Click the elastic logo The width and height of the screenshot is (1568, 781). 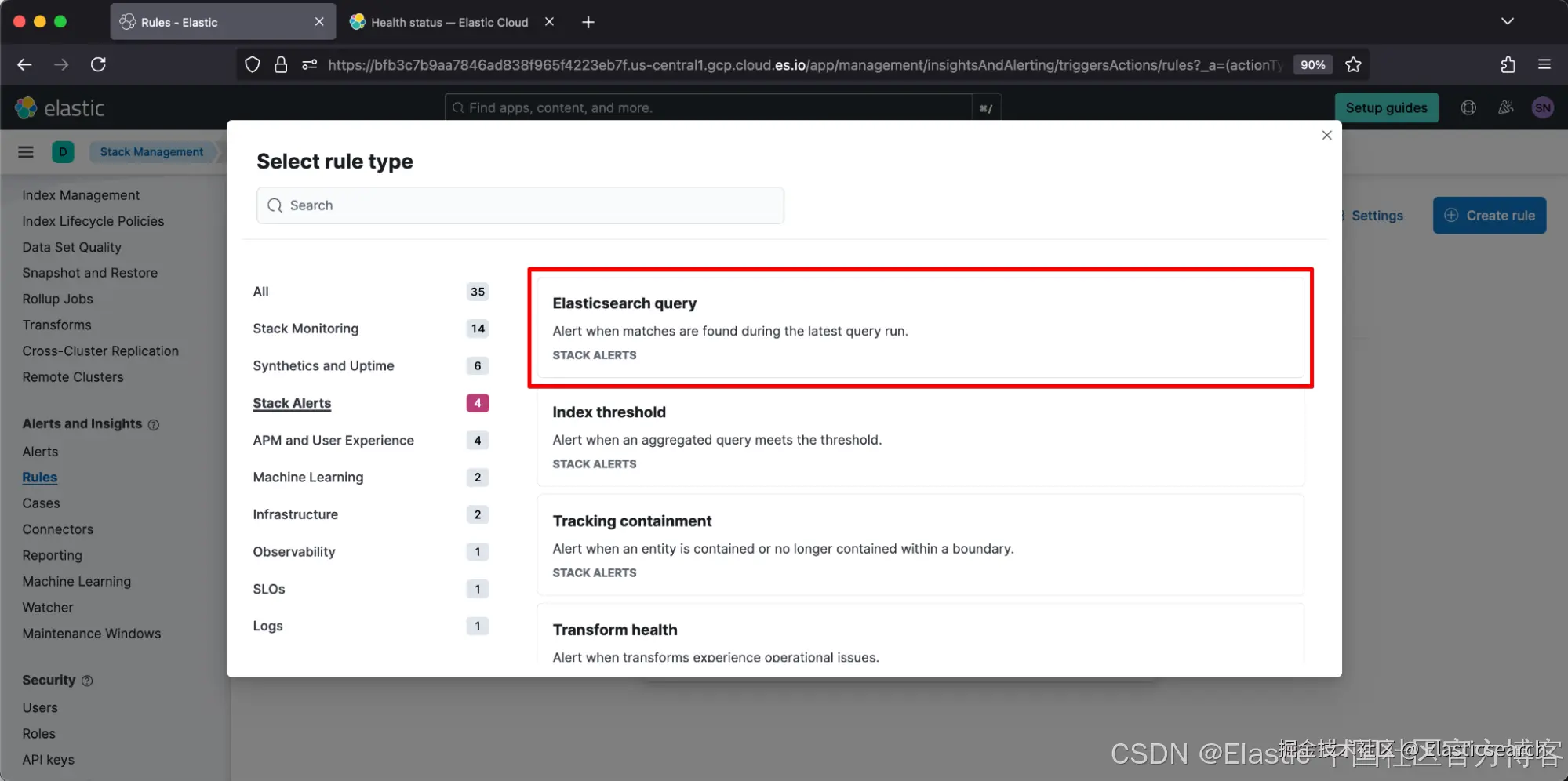click(60, 107)
